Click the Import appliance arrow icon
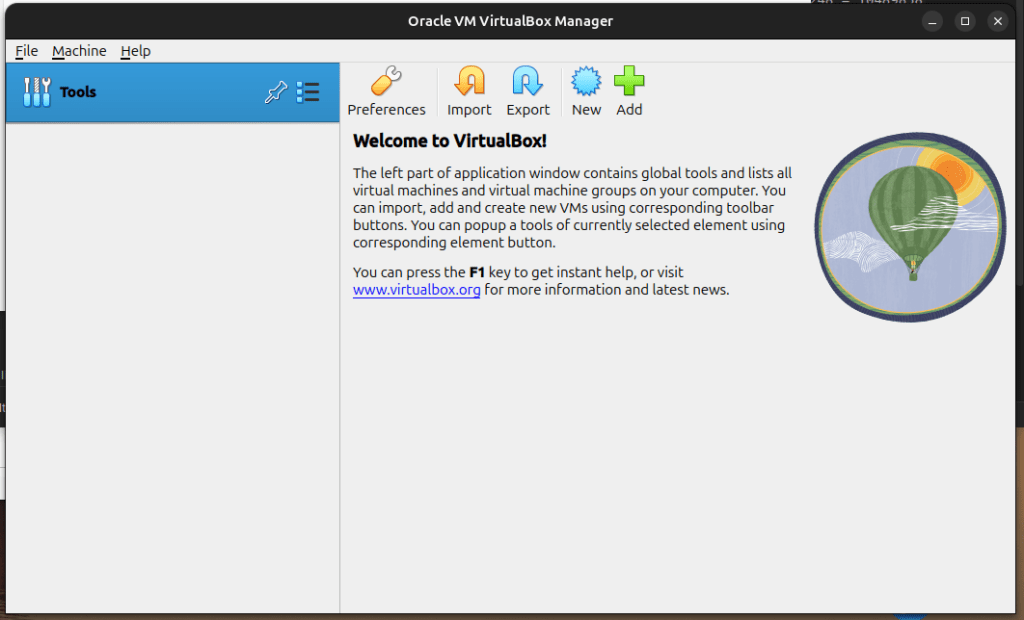 pyautogui.click(x=469, y=81)
